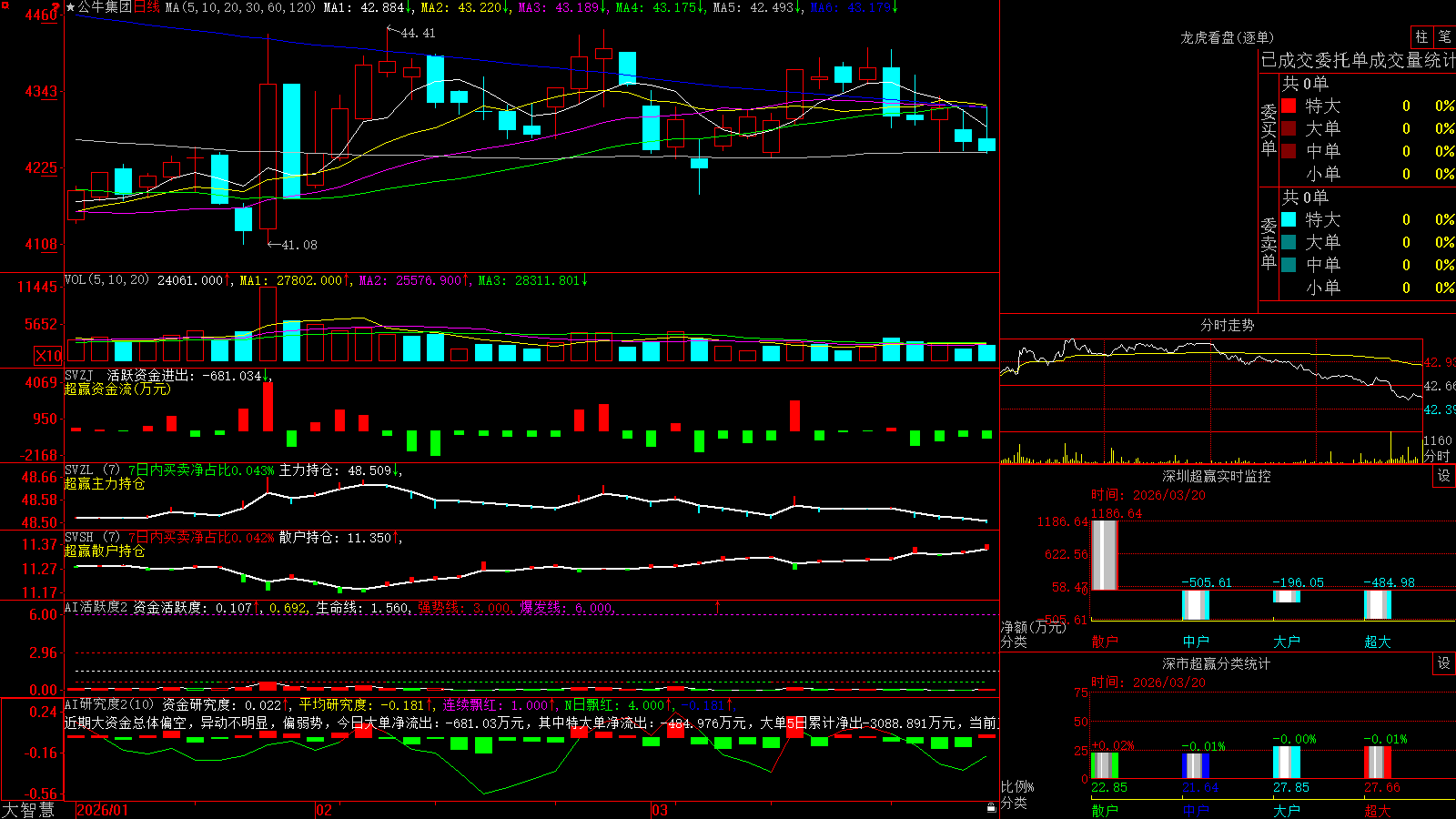Switch to 柱 bar display mode
This screenshot has width=1456, height=819.
(x=1421, y=37)
